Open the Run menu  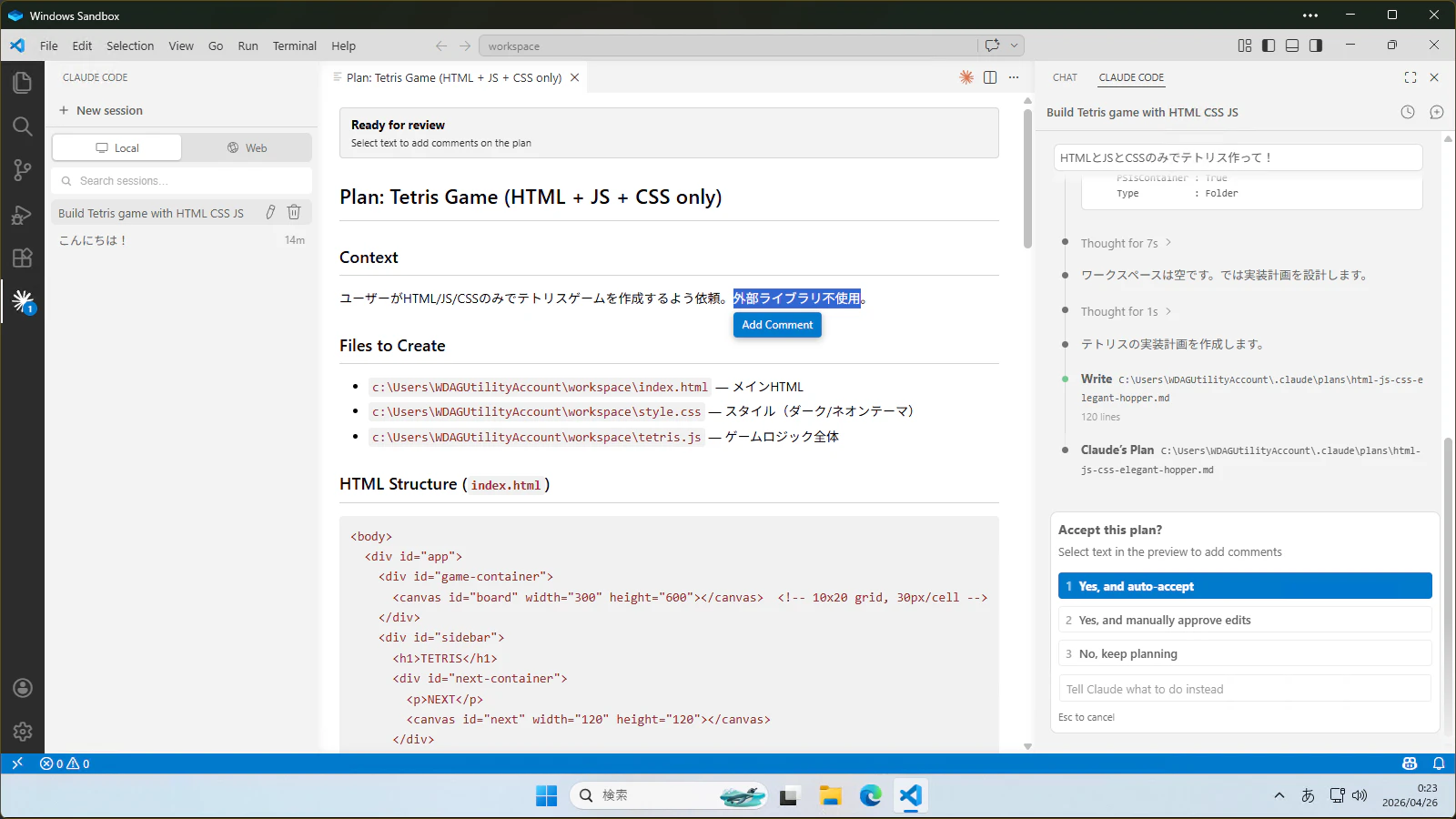[x=248, y=45]
